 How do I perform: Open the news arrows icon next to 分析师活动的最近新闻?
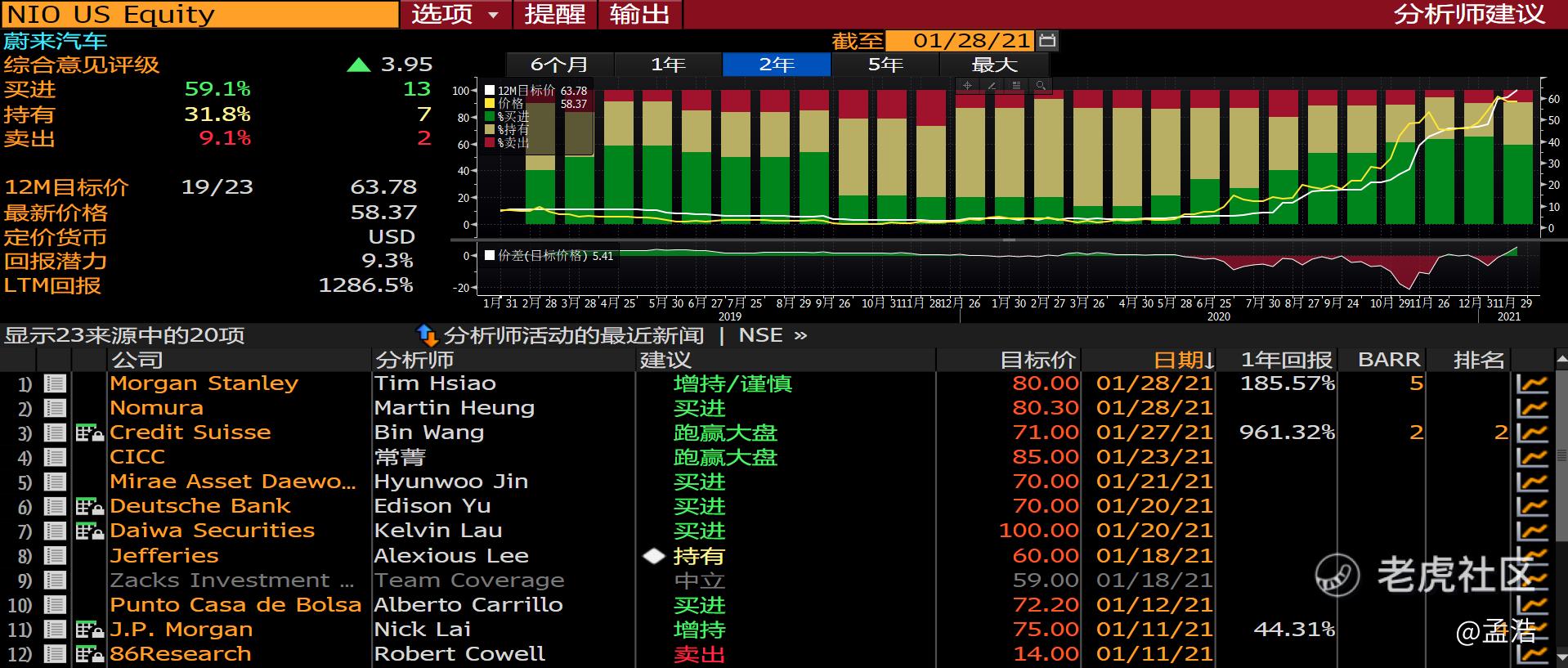click(x=426, y=335)
